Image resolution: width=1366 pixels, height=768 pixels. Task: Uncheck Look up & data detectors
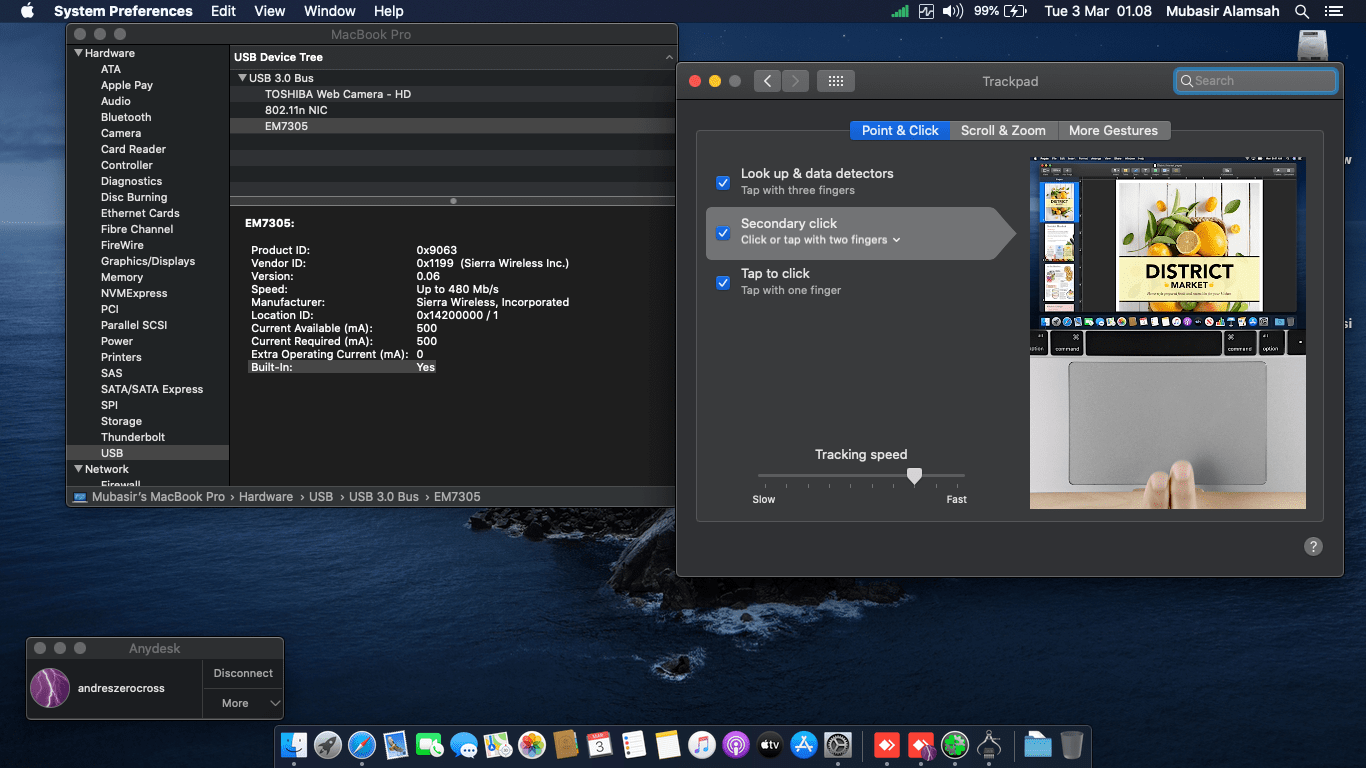pos(723,182)
